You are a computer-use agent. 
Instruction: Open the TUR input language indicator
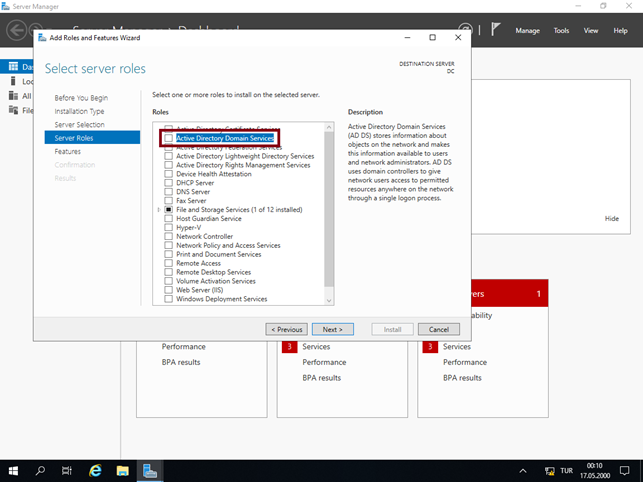(x=566, y=471)
